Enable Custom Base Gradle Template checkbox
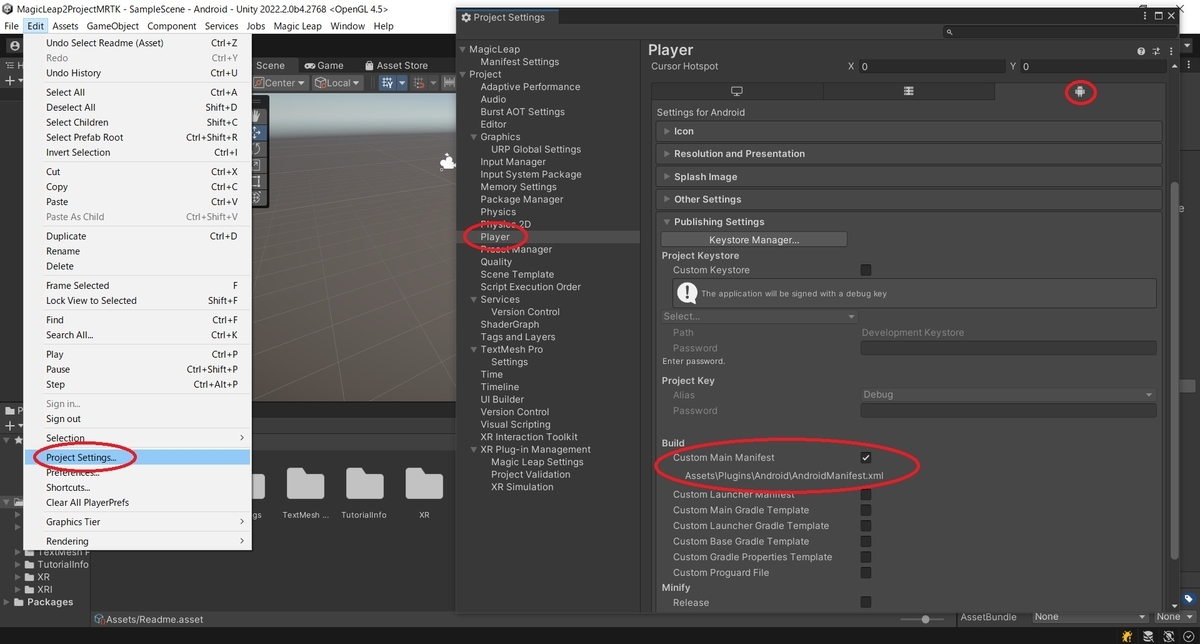Viewport: 1200px width, 644px height. (x=866, y=541)
